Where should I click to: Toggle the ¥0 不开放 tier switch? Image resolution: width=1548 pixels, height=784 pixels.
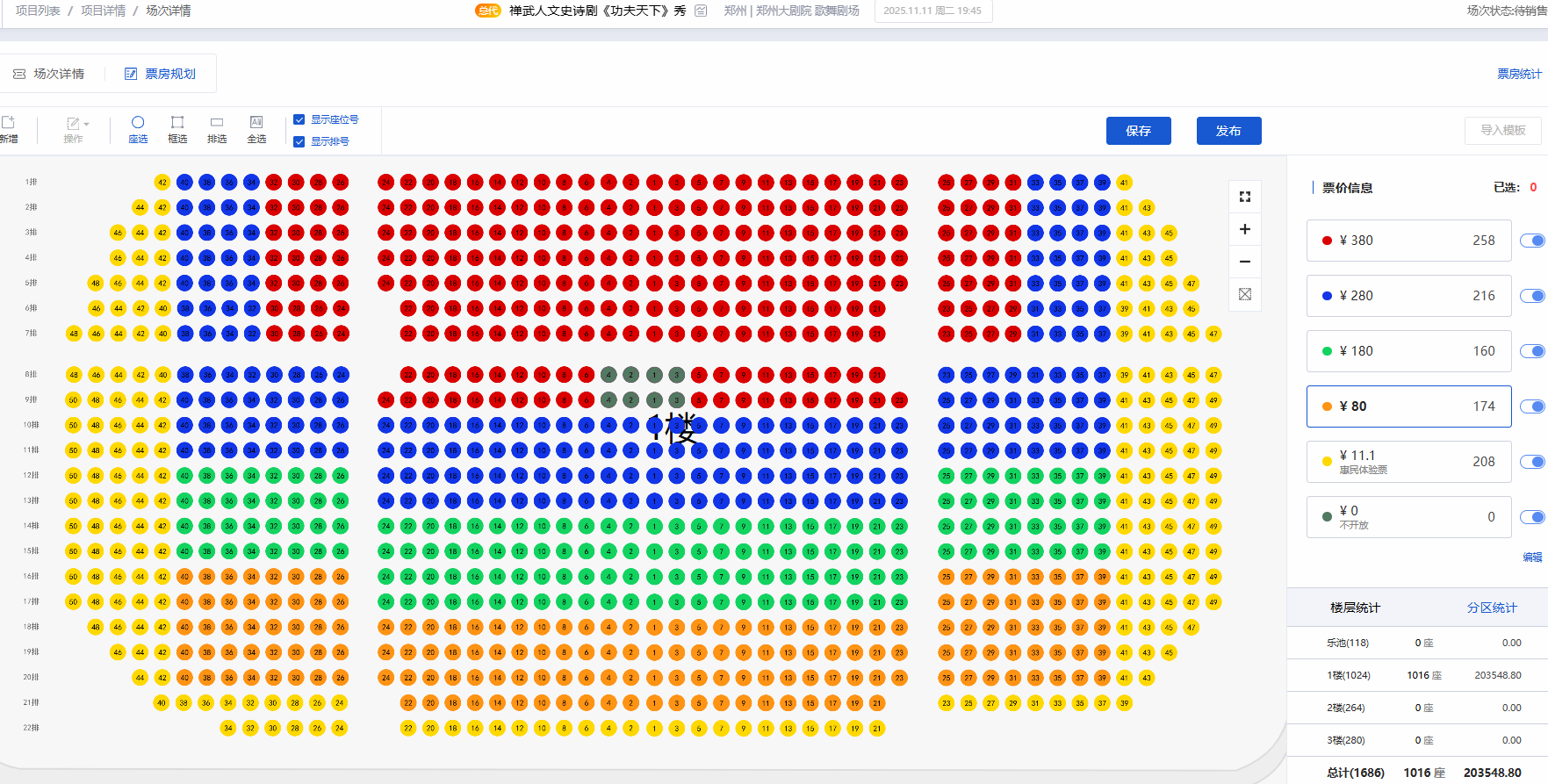(x=1532, y=517)
